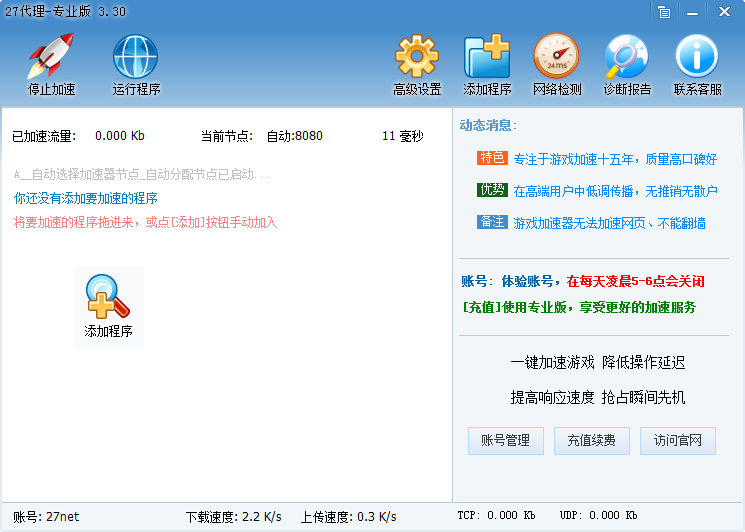This screenshot has width=745, height=532.
Task: Select the blue 备注 tag
Action: click(x=492, y=222)
